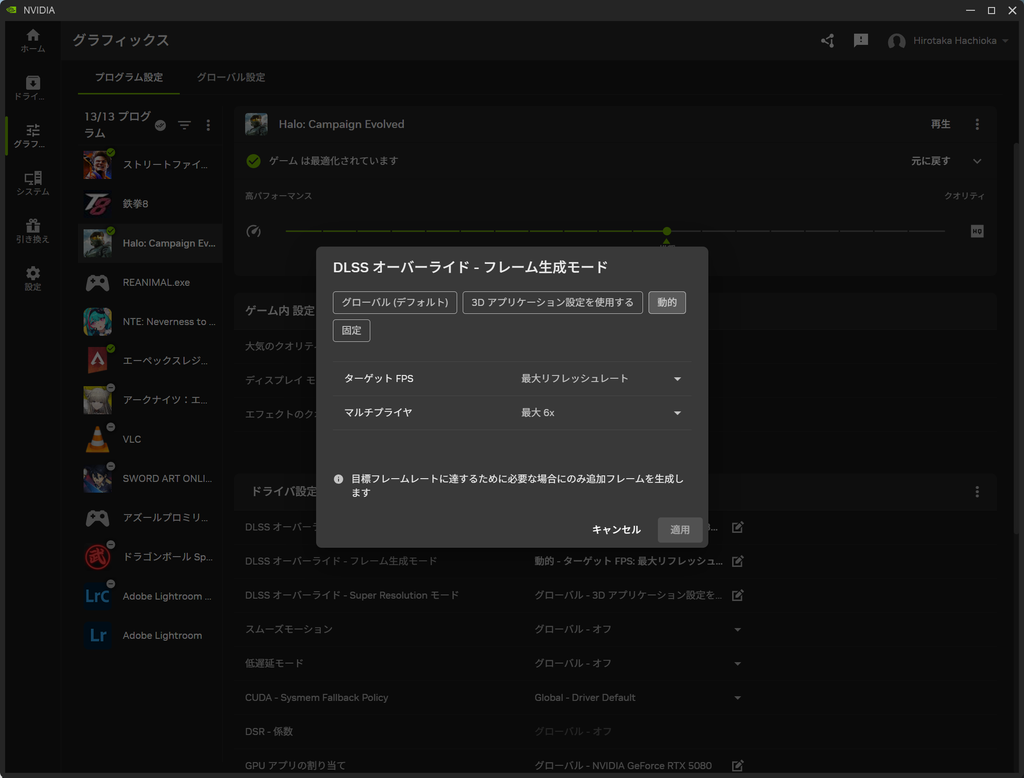Open the Redeem (引き換え) gift icon
Viewport: 1024px width, 778px height.
[33, 231]
